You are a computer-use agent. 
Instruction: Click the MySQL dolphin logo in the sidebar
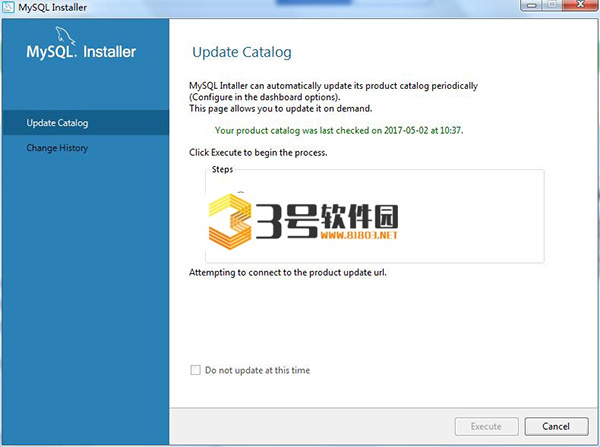click(65, 36)
